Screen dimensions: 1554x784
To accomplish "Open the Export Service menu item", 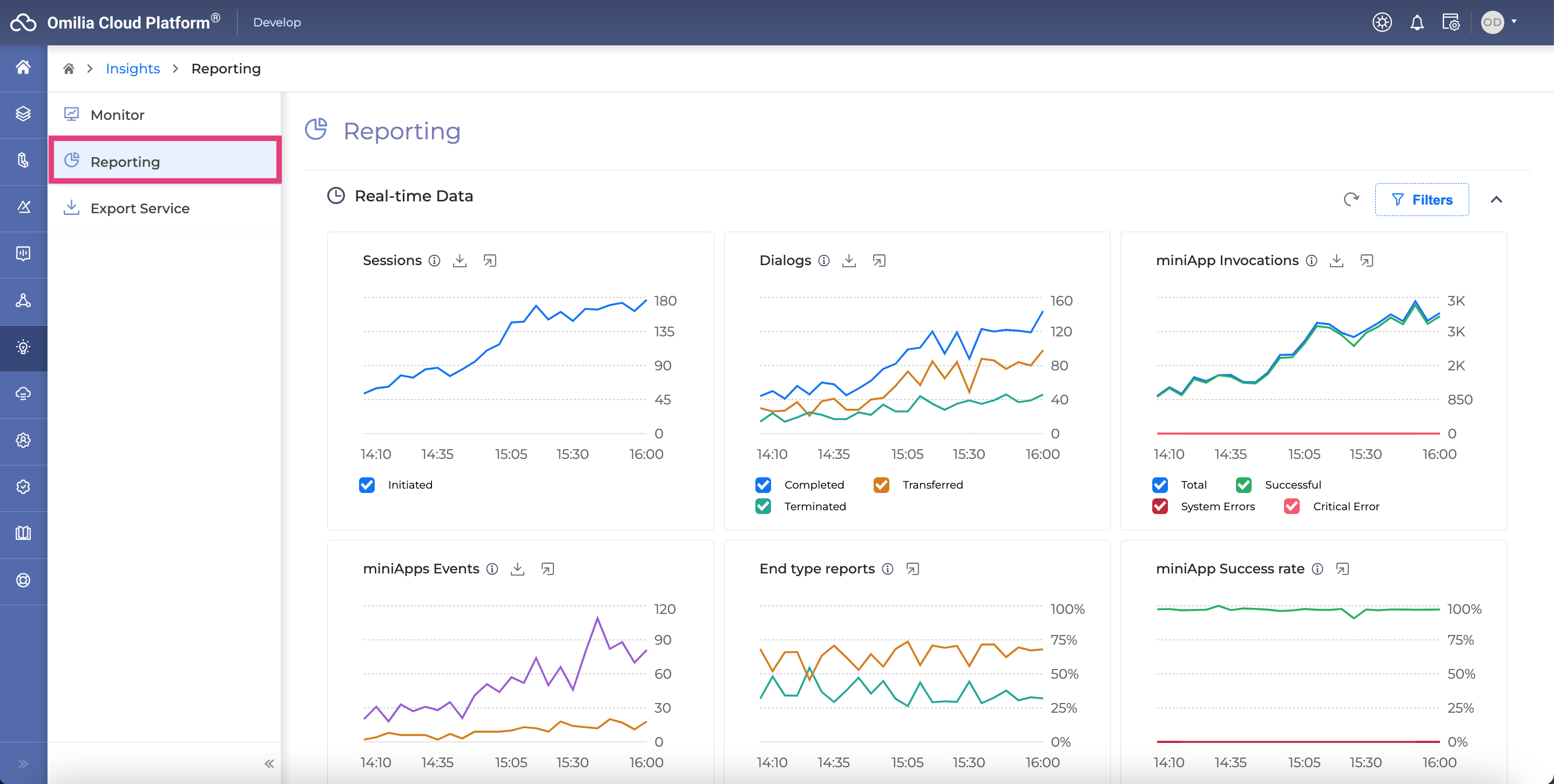I will [140, 208].
